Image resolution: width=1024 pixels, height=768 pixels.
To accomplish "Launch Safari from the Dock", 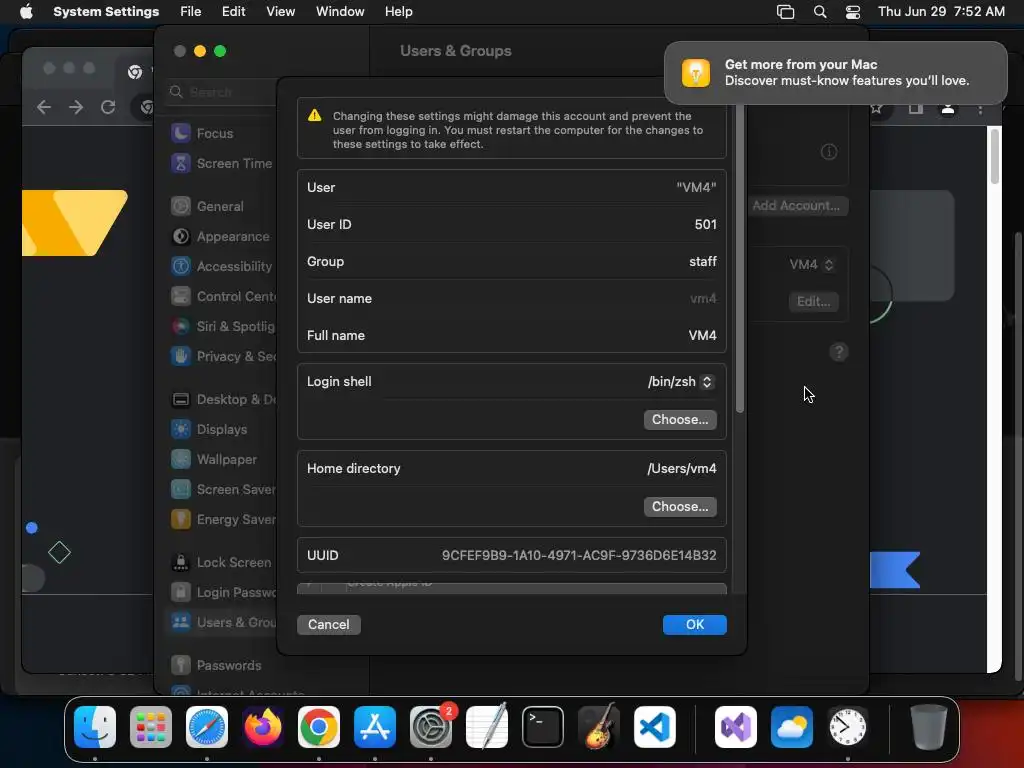I will pos(207,727).
